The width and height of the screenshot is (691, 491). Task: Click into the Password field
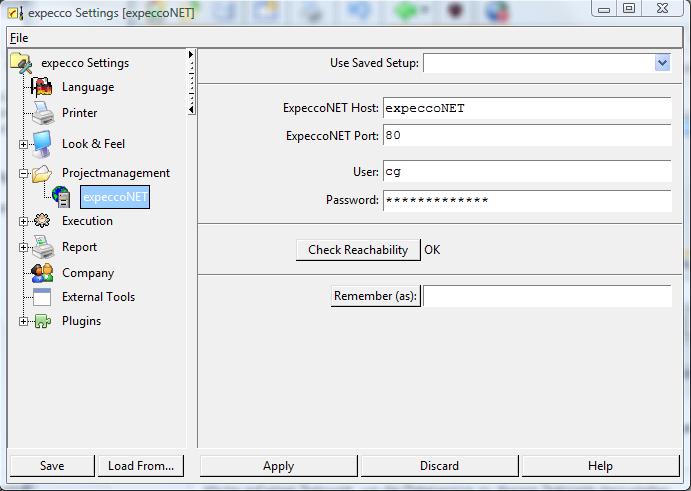(x=525, y=200)
